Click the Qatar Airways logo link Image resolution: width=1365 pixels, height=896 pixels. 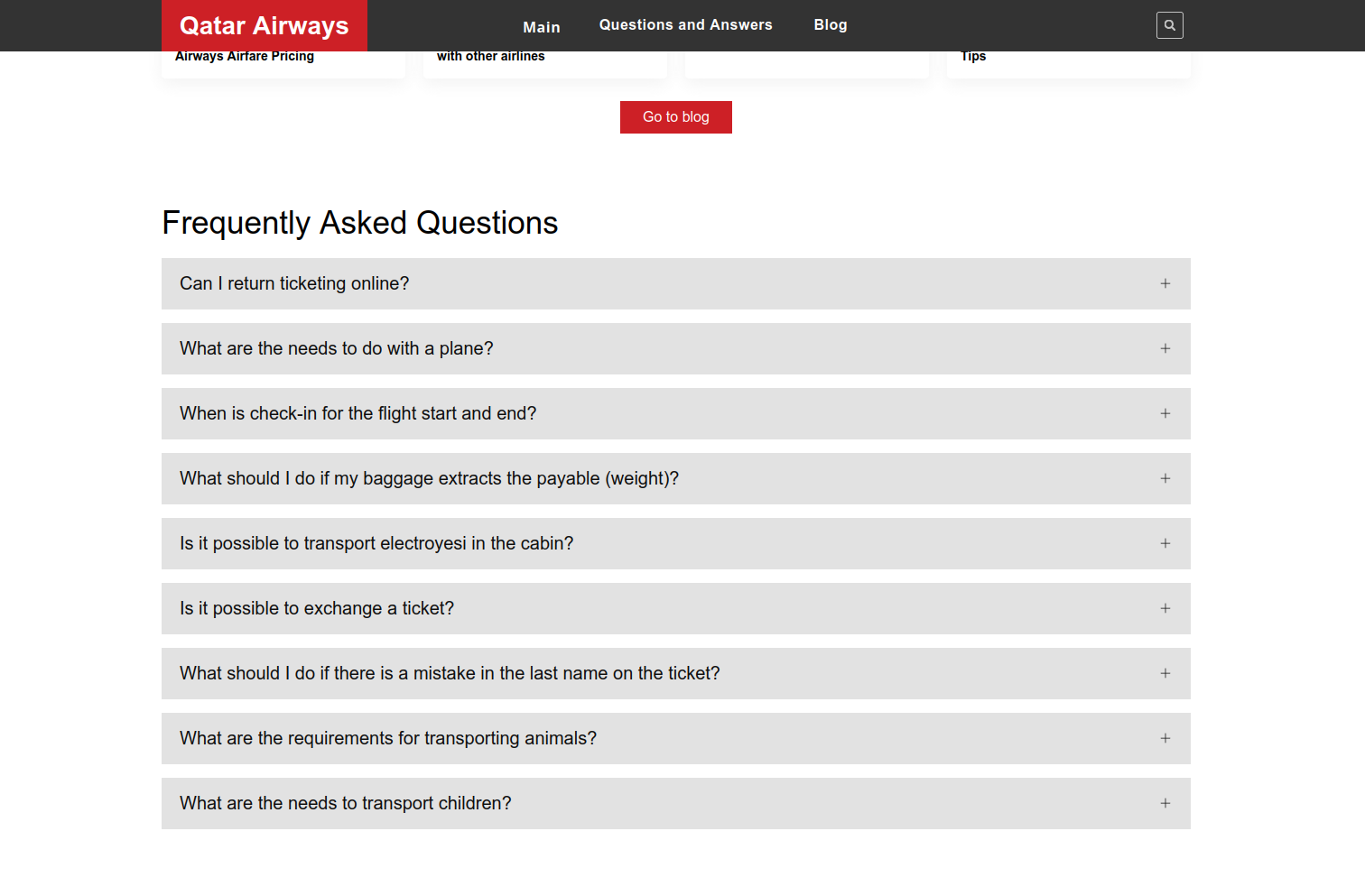264,25
